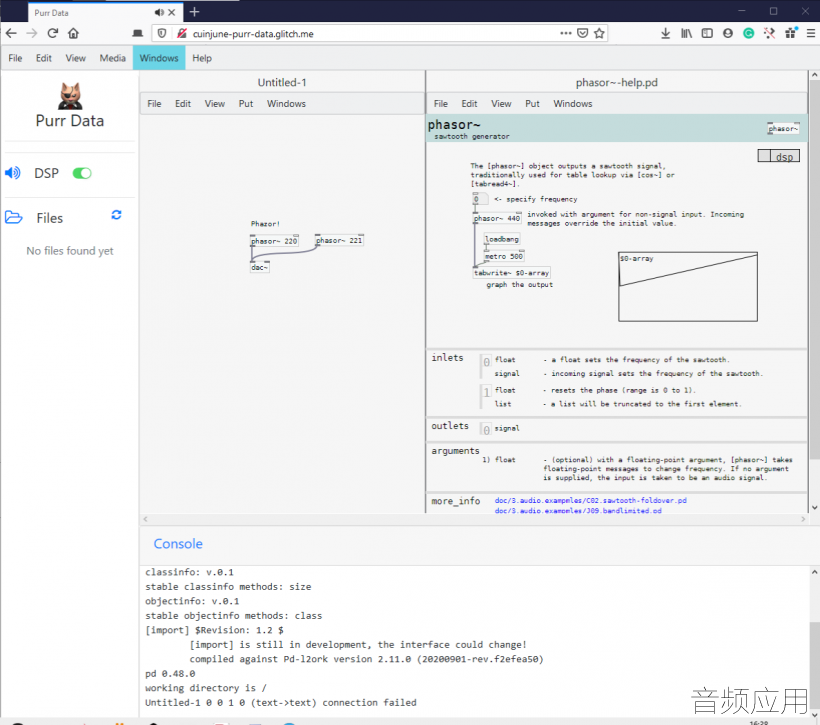Open the main Media menu
The height and width of the screenshot is (725, 820).
tap(112, 58)
